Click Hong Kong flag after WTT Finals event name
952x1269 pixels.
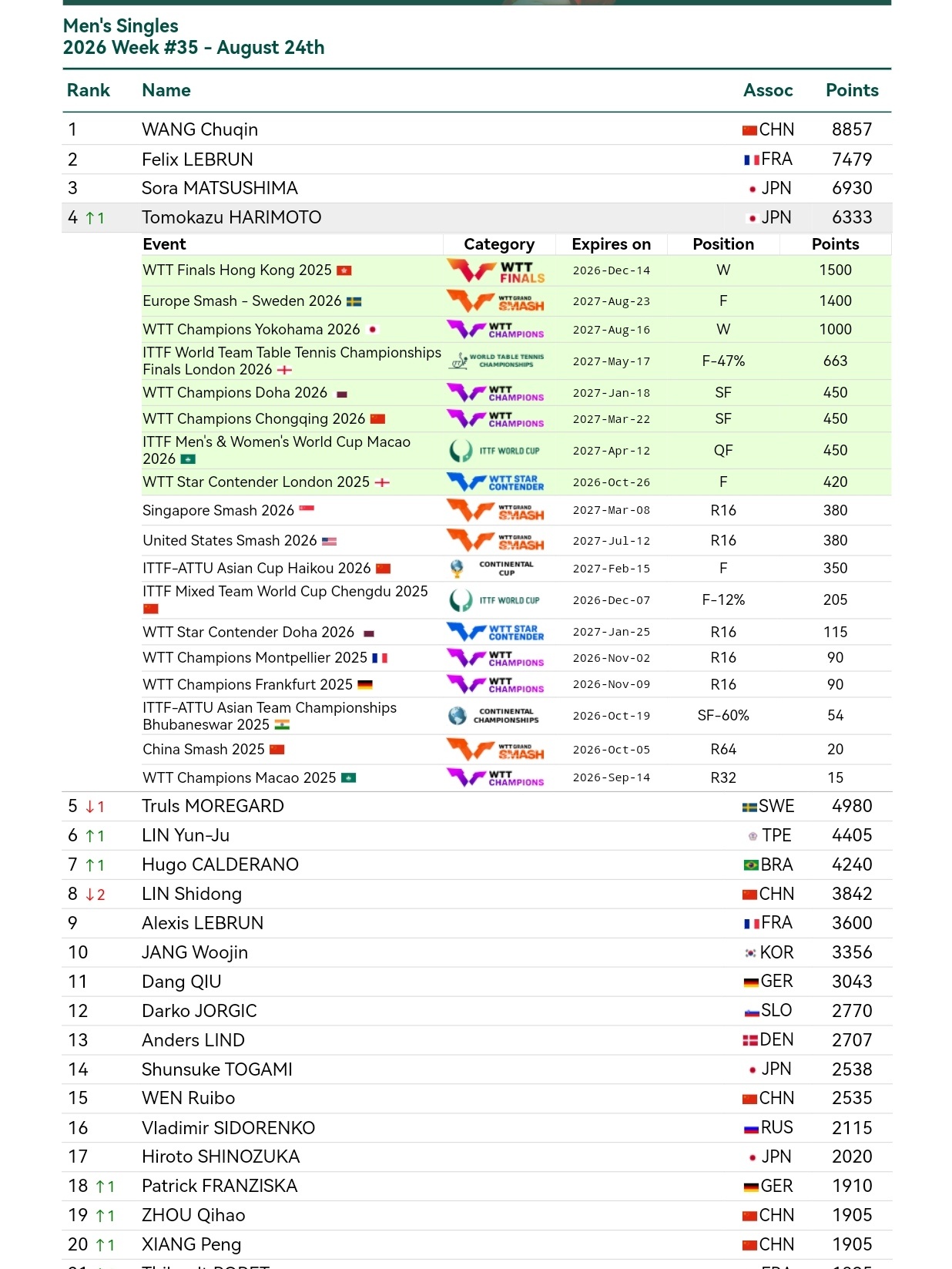tap(344, 270)
